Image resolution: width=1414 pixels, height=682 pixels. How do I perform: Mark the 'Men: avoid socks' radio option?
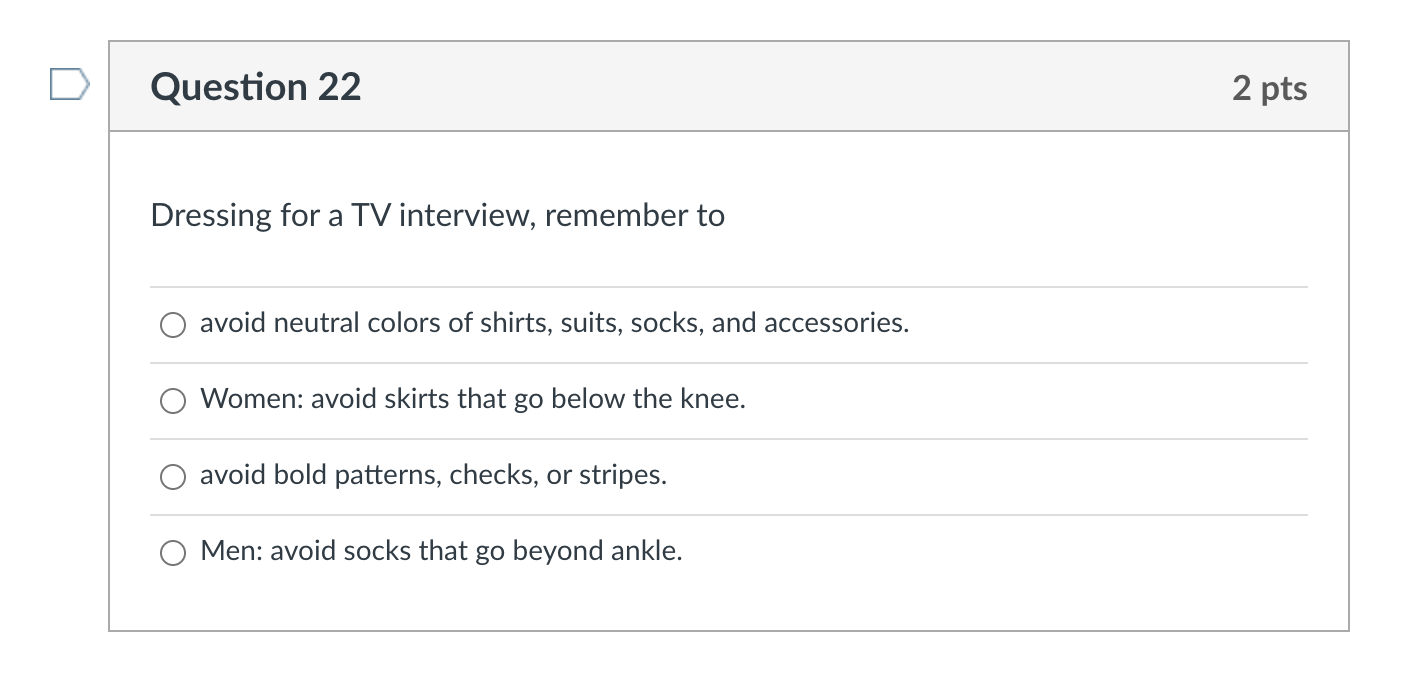173,553
